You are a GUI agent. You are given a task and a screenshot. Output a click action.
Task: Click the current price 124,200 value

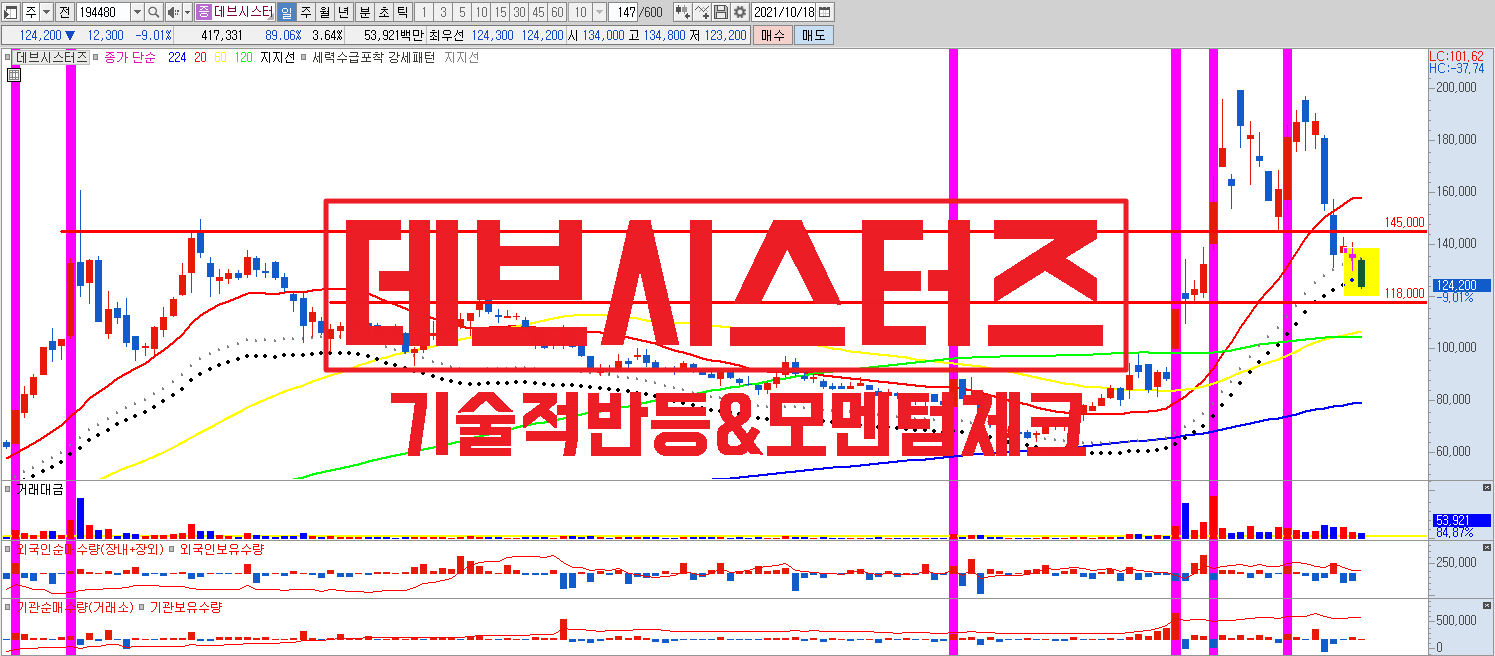pos(40,35)
